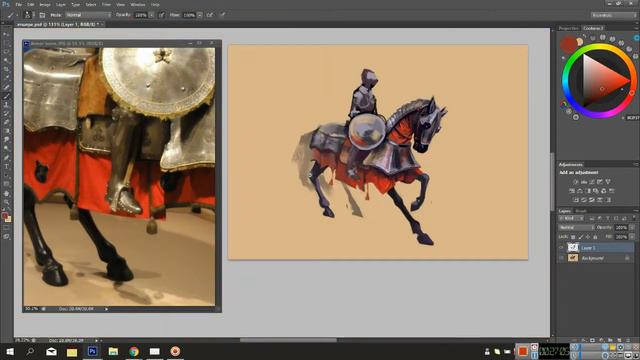Toggle the Brush panel button
The height and width of the screenshot is (360, 640).
point(42,15)
